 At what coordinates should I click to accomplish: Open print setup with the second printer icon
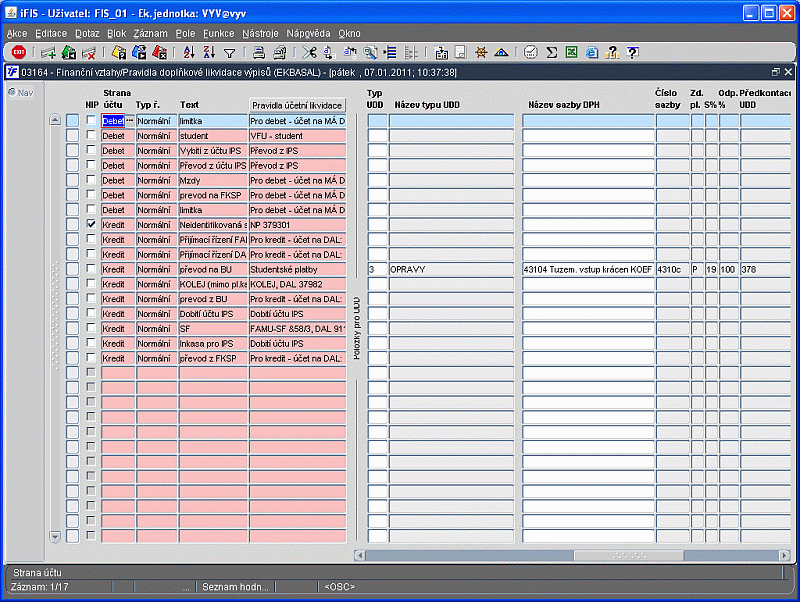pyautogui.click(x=280, y=52)
